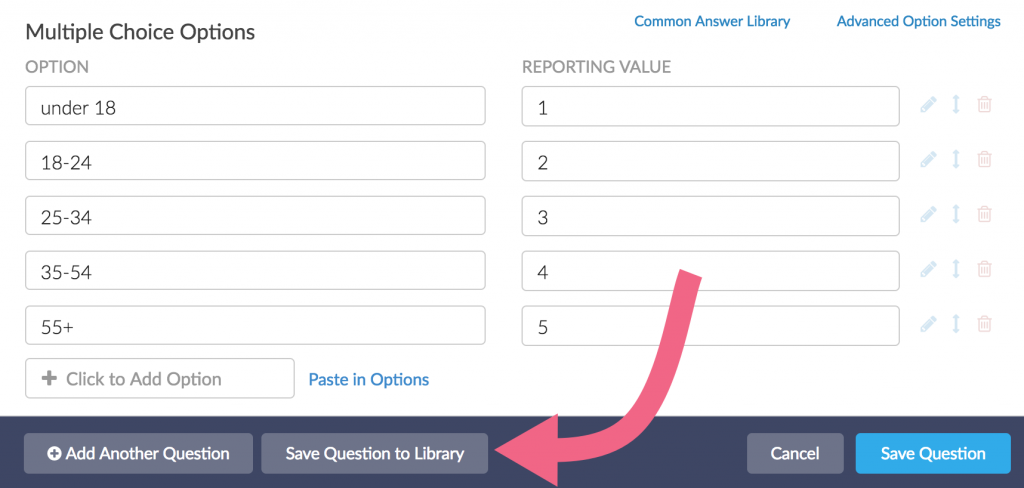
Task: Click reorder arrow icon for '18-24' row
Action: tap(956, 159)
